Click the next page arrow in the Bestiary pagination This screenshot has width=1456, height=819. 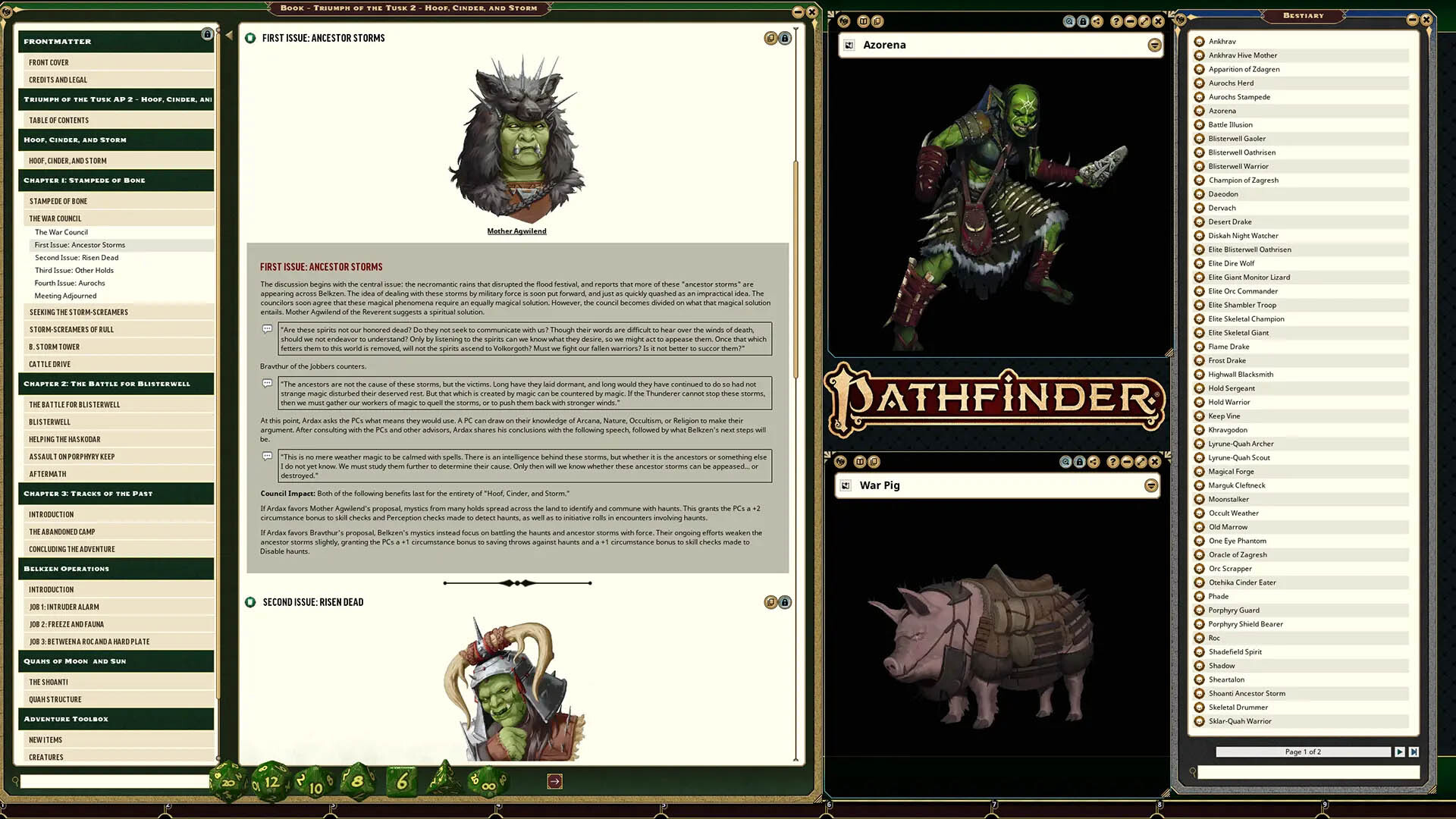click(x=1399, y=752)
